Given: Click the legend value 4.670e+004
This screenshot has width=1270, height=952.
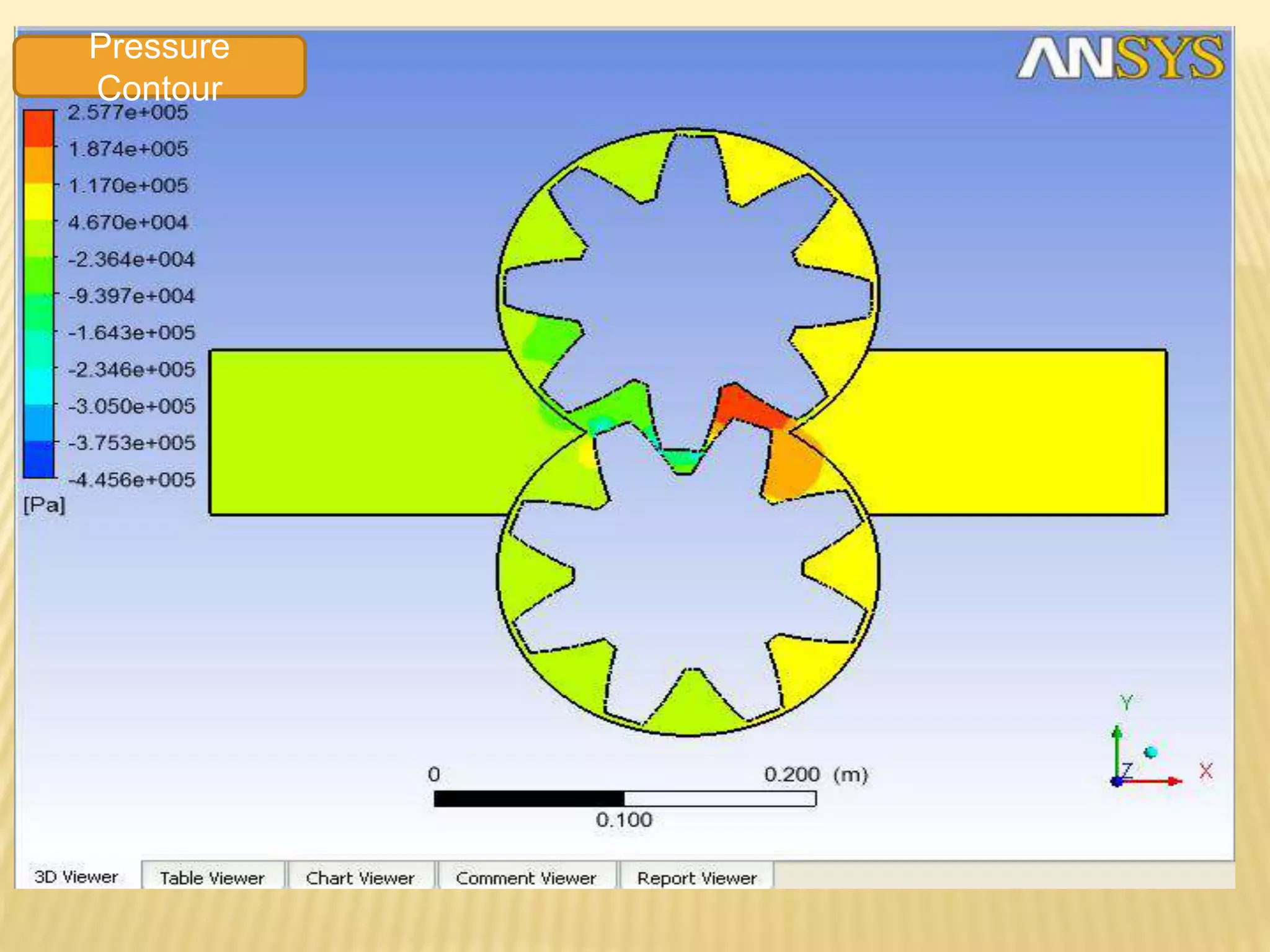Looking at the screenshot, I should [128, 222].
